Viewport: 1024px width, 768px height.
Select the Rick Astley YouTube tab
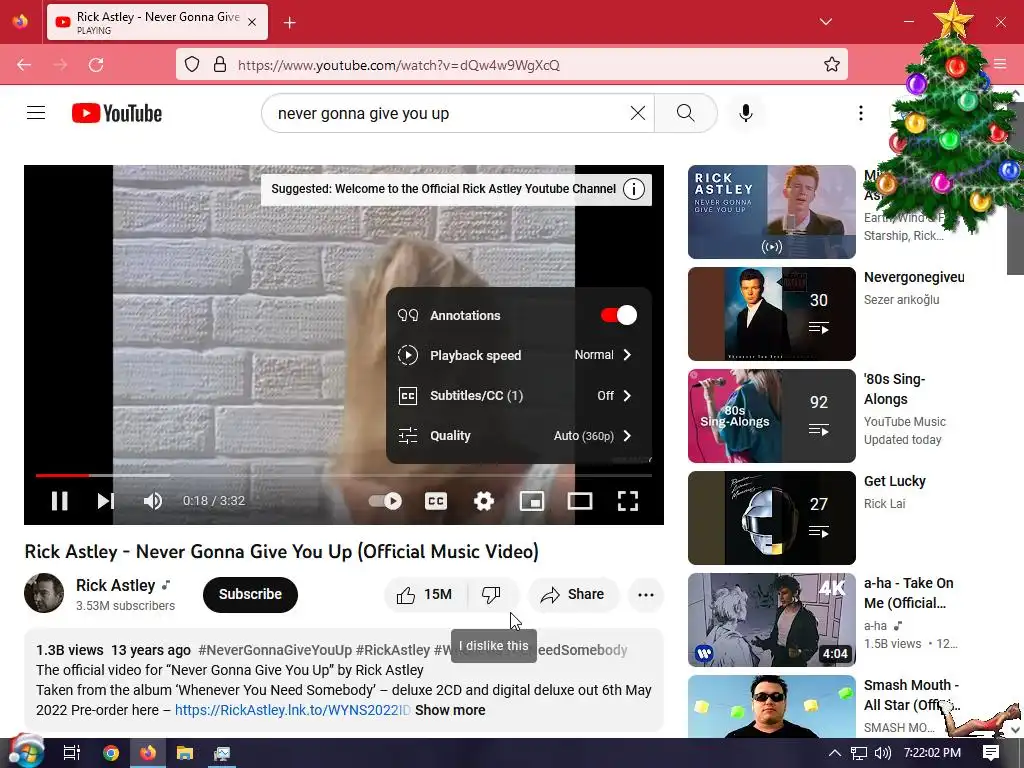pyautogui.click(x=157, y=22)
